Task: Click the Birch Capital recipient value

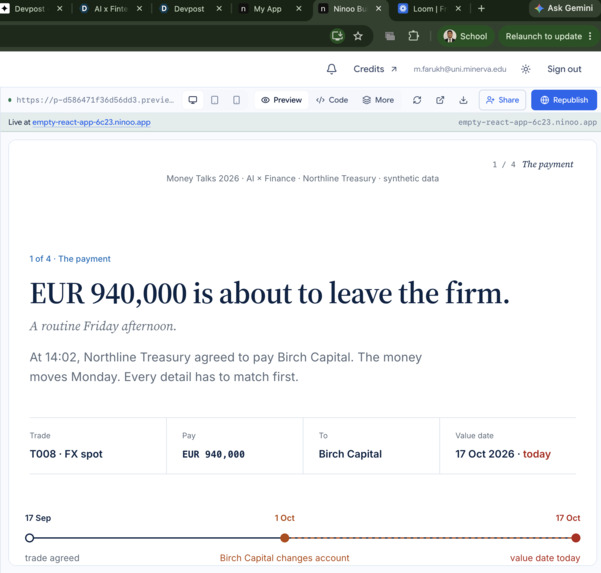Action: 350,454
